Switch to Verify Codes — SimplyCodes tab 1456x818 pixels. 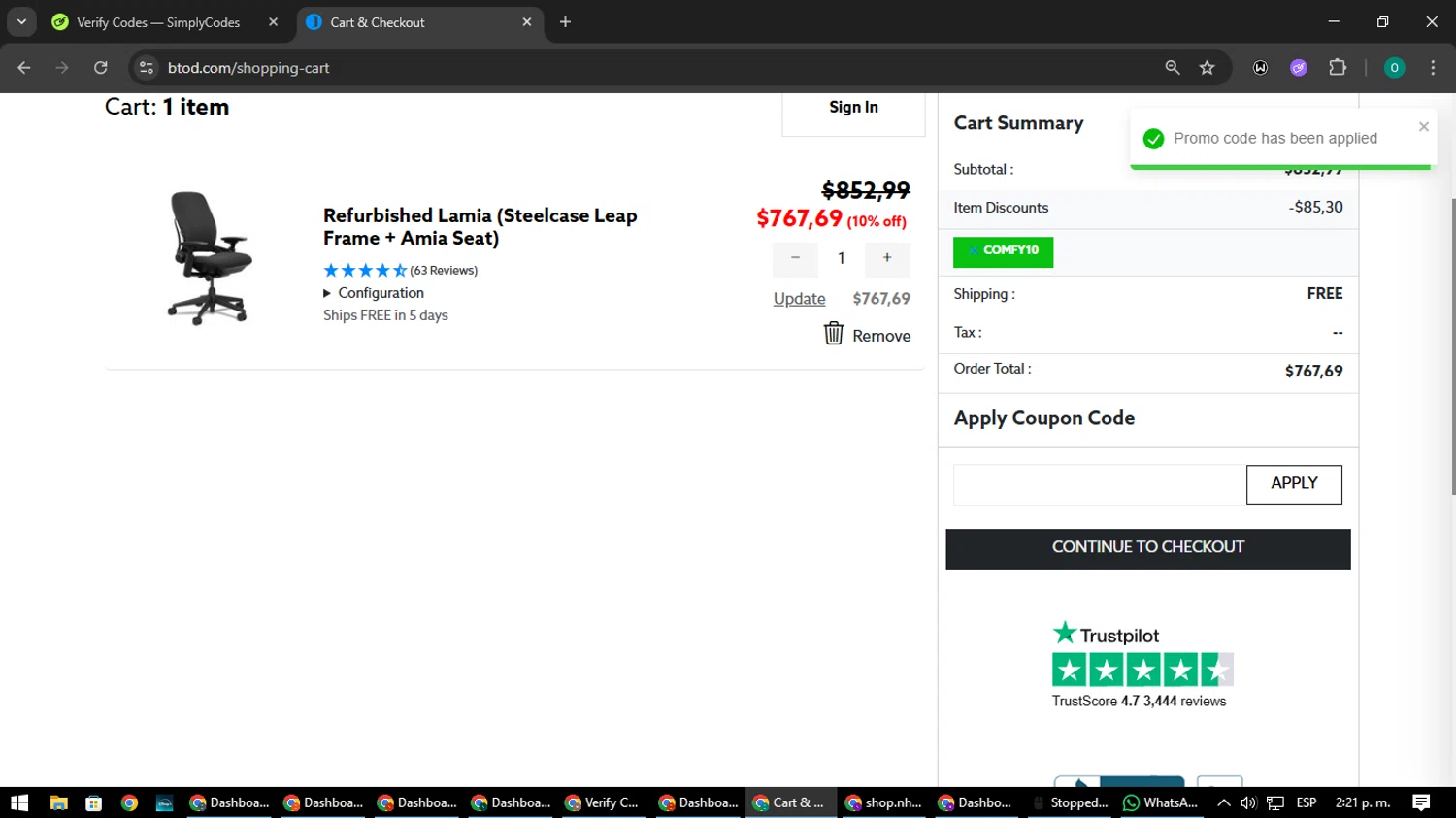pyautogui.click(x=158, y=22)
